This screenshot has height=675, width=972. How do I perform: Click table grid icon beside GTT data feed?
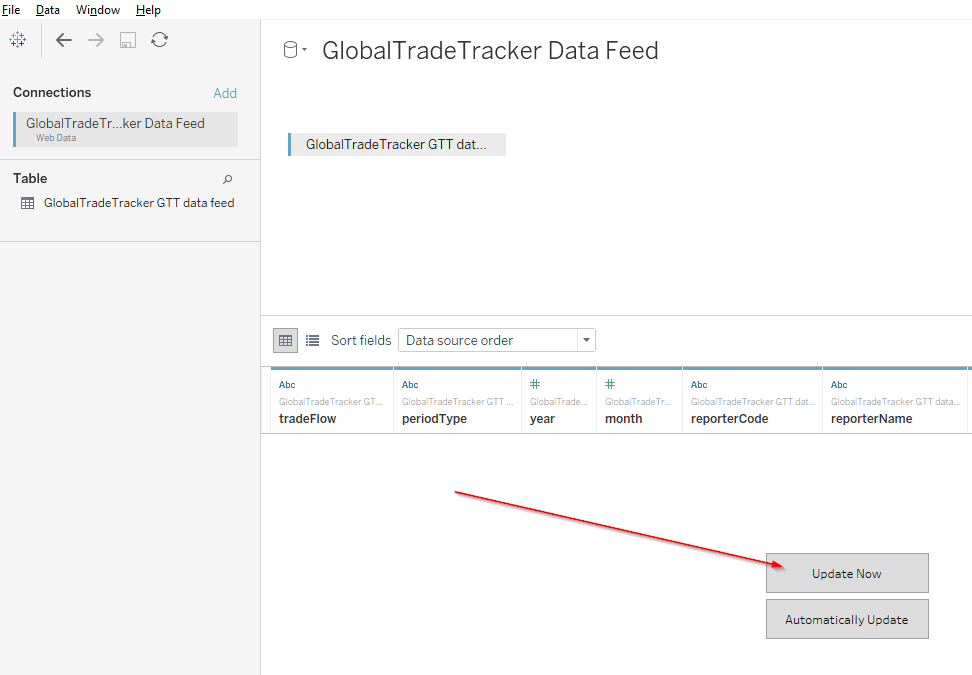(x=27, y=203)
